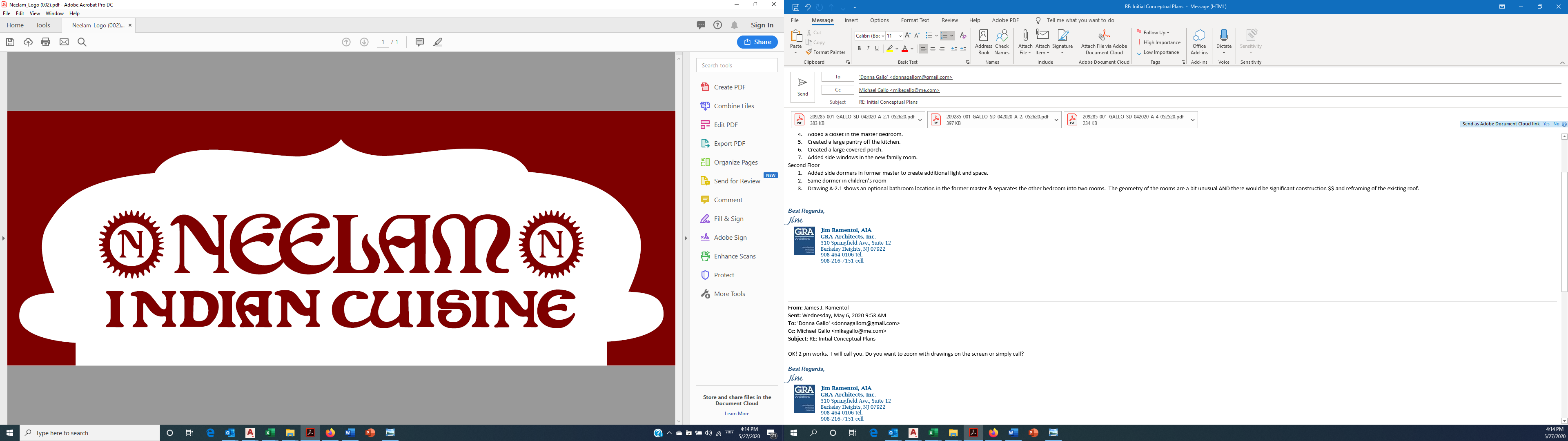Click Yes for Adobe Document Cloud link
The image size is (1568, 441).
(x=1546, y=124)
